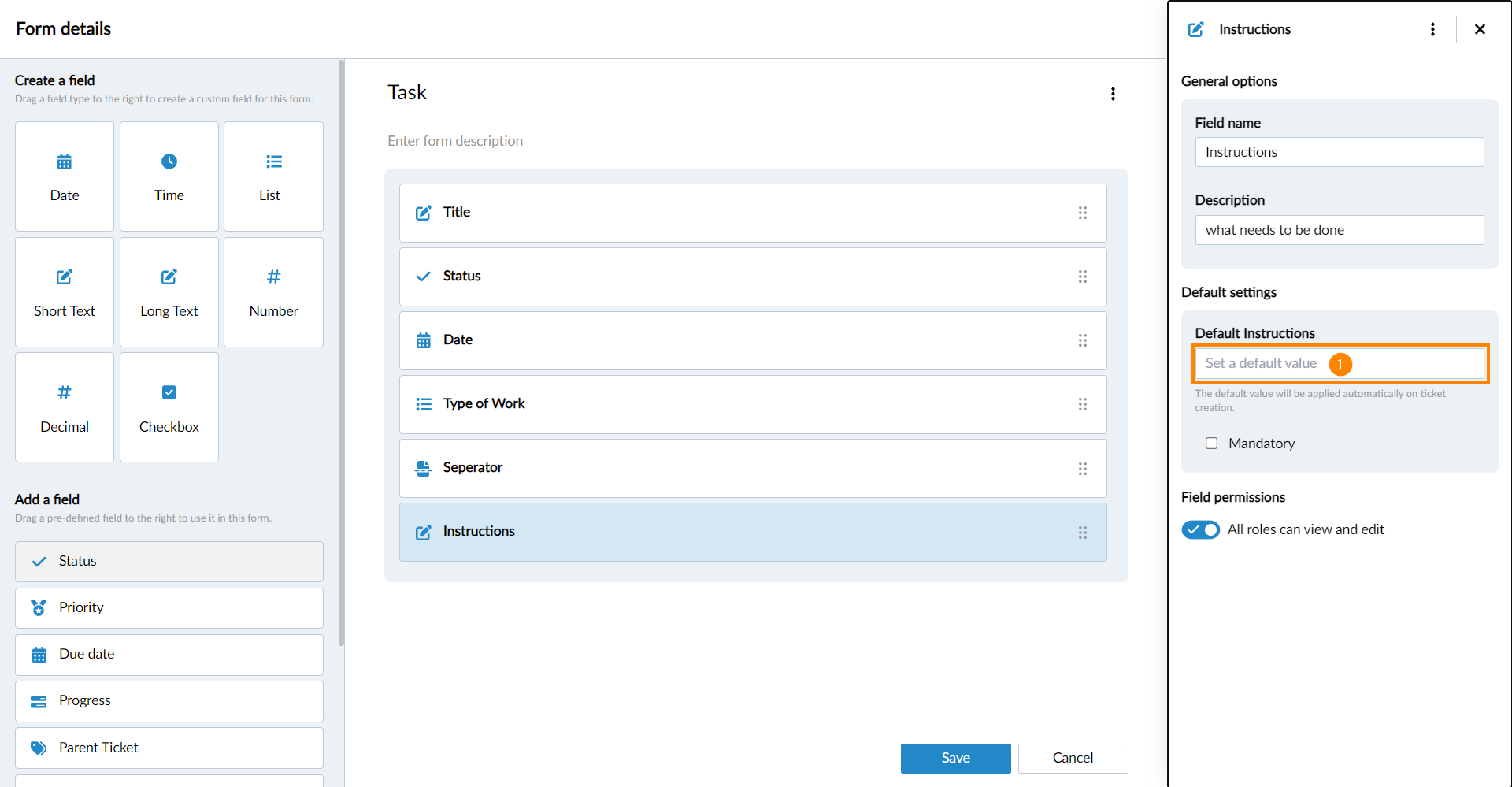This screenshot has width=1512, height=787.
Task: Click the Type of Work list icon
Action: (424, 404)
